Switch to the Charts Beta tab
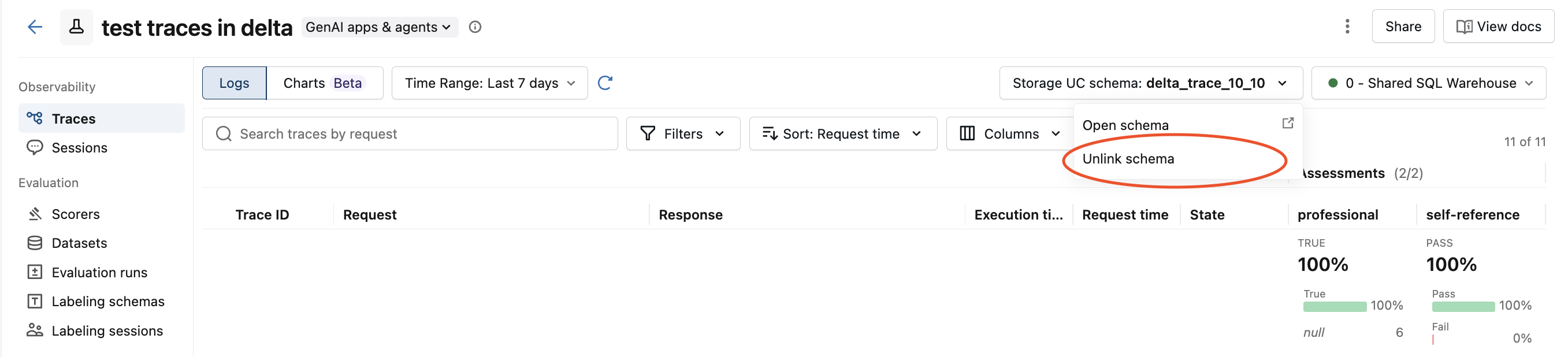 tap(324, 83)
